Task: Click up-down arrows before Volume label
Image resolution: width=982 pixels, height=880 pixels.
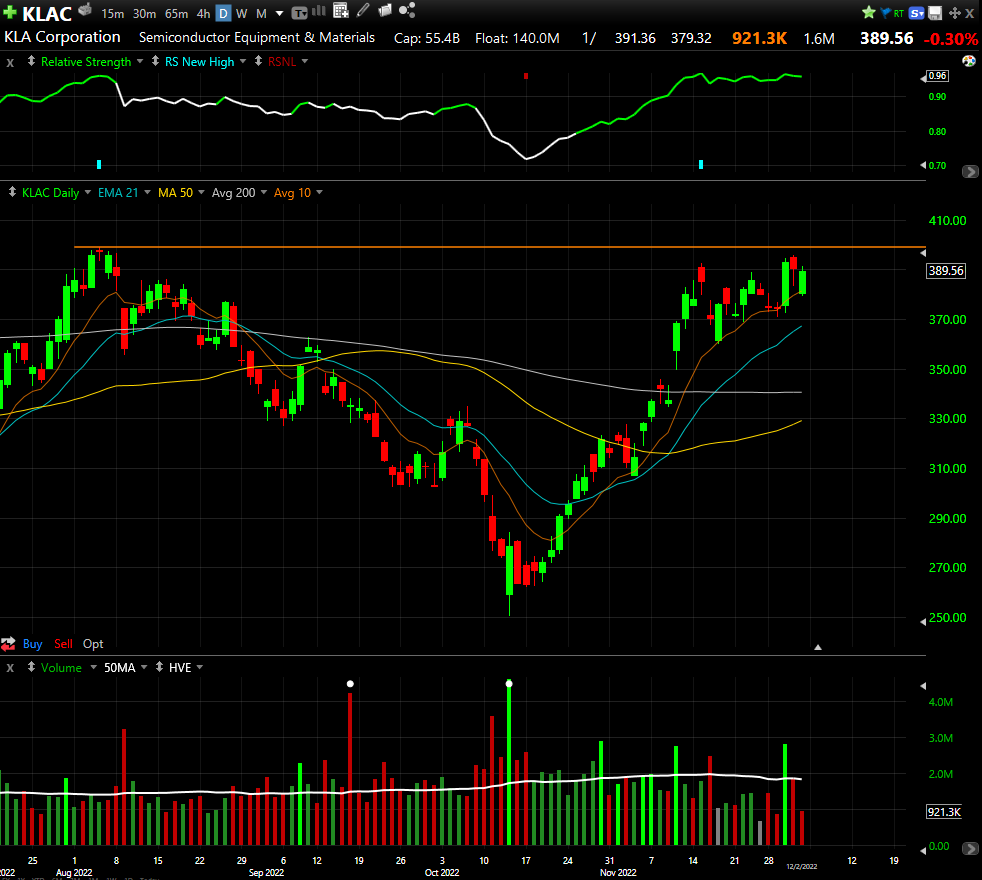Action: (31, 666)
